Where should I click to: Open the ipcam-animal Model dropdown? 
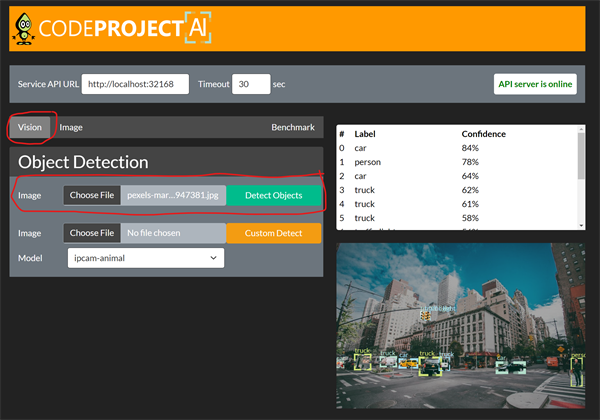(146, 258)
